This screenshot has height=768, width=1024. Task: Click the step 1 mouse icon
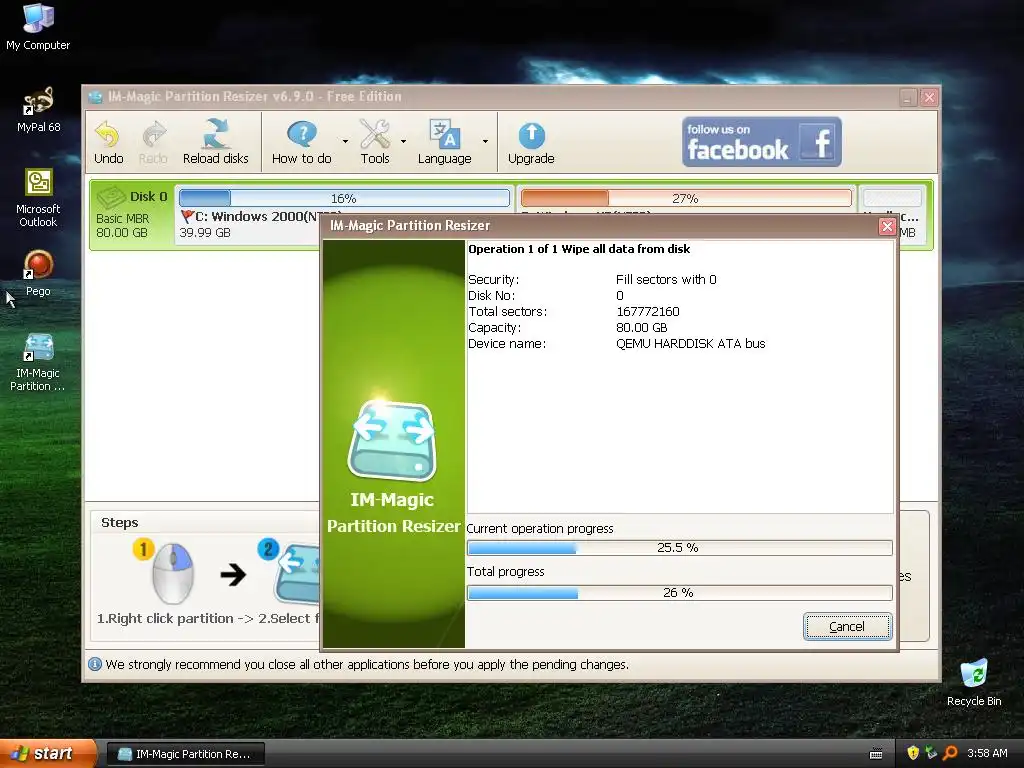pos(172,573)
